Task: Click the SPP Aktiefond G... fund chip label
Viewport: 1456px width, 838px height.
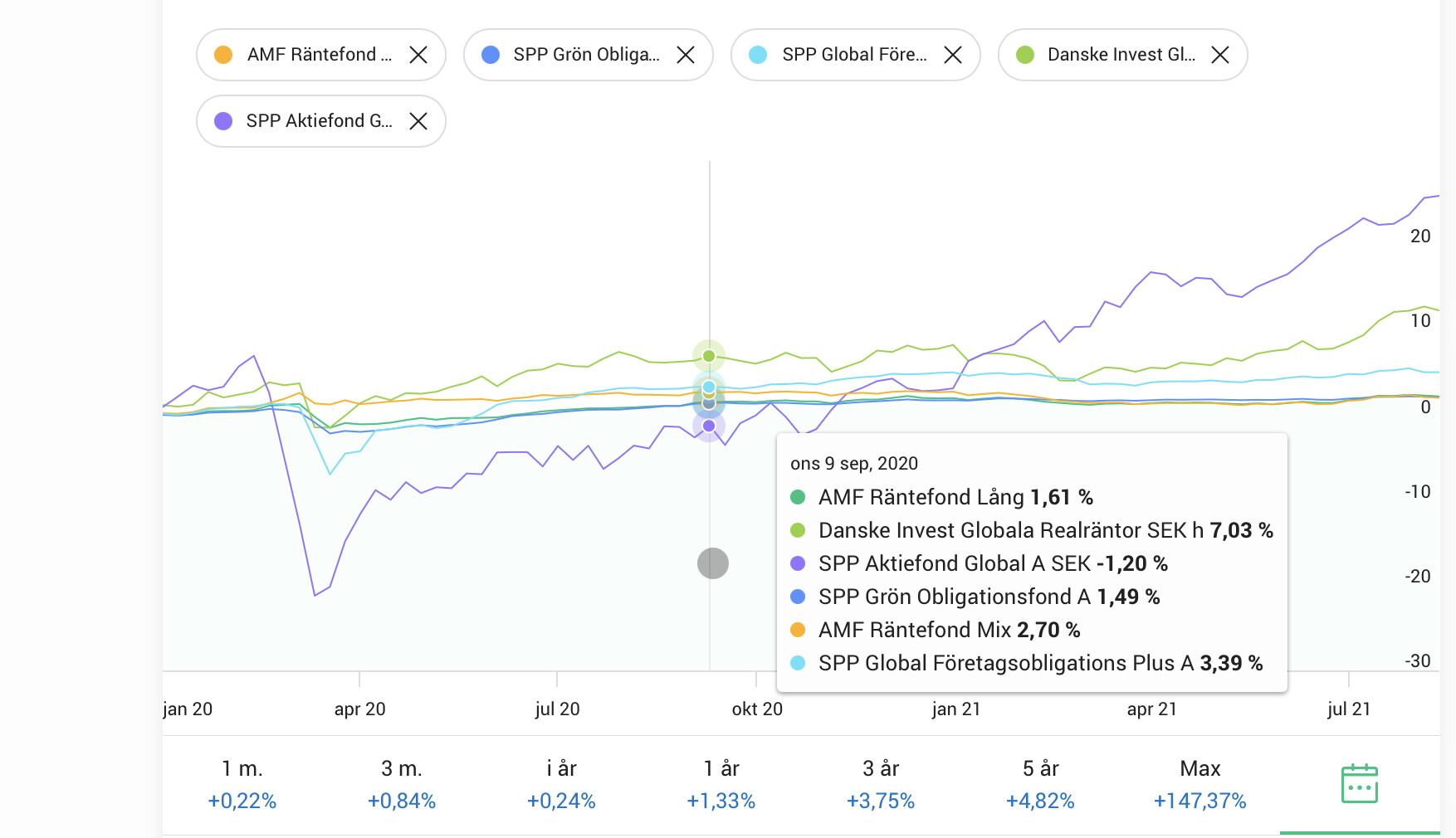Action: tap(319, 121)
